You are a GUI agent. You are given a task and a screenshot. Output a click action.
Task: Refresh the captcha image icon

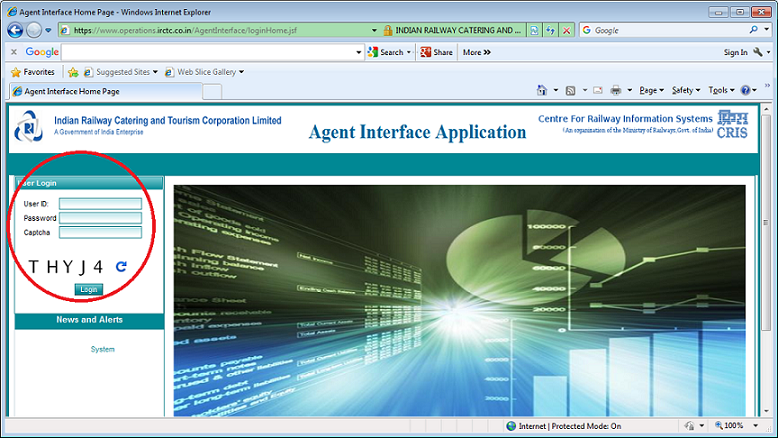(x=122, y=267)
